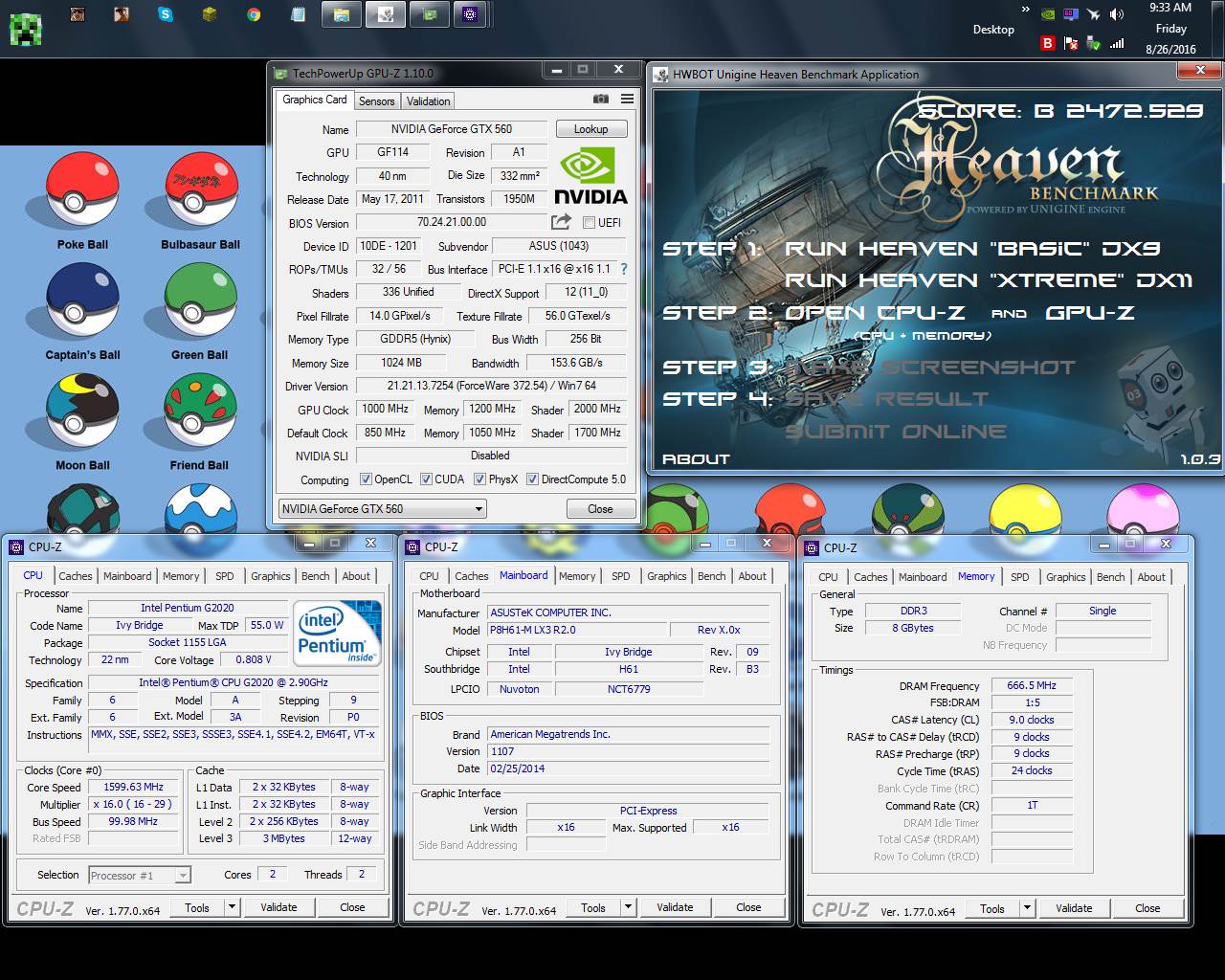Viewport: 1225px width, 980px height.
Task: Expand Tools dropdown arrow in CPU-Z Mainboard window
Action: point(628,907)
